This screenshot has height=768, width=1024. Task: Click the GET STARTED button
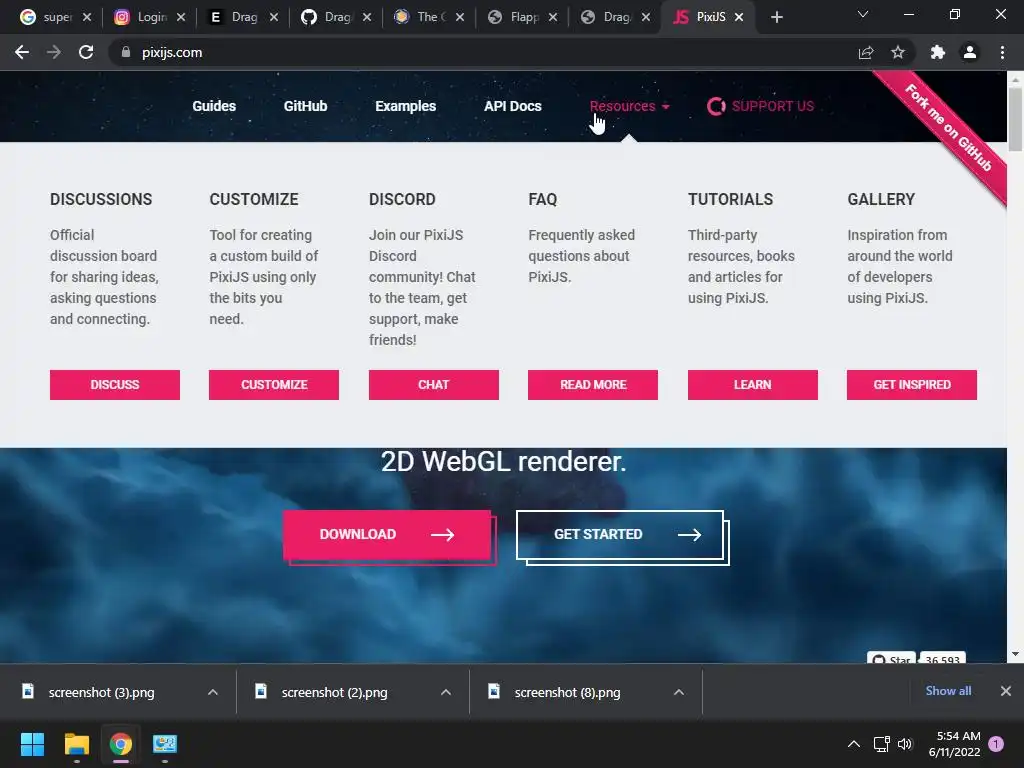tap(620, 534)
